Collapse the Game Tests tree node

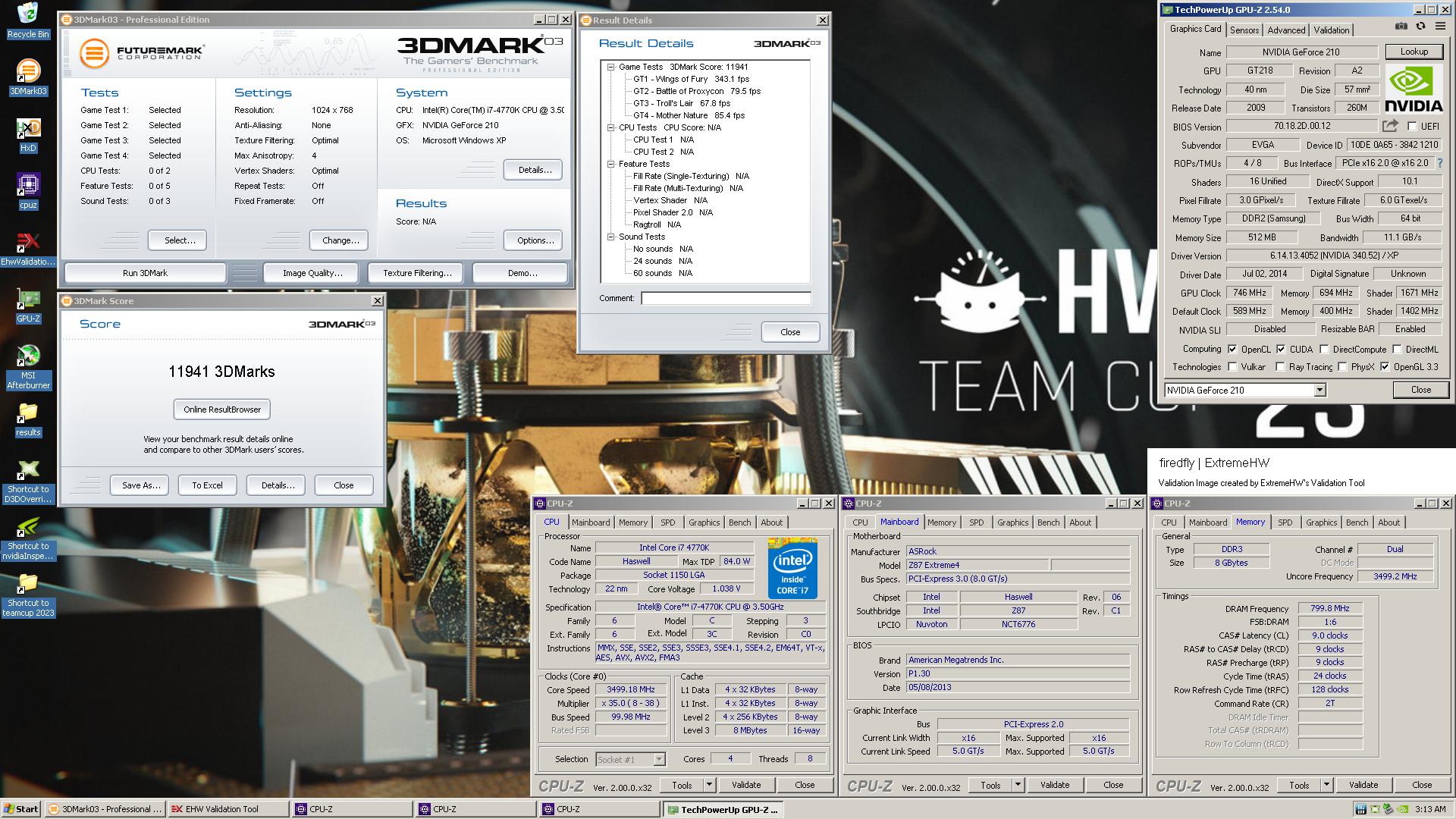coord(611,67)
